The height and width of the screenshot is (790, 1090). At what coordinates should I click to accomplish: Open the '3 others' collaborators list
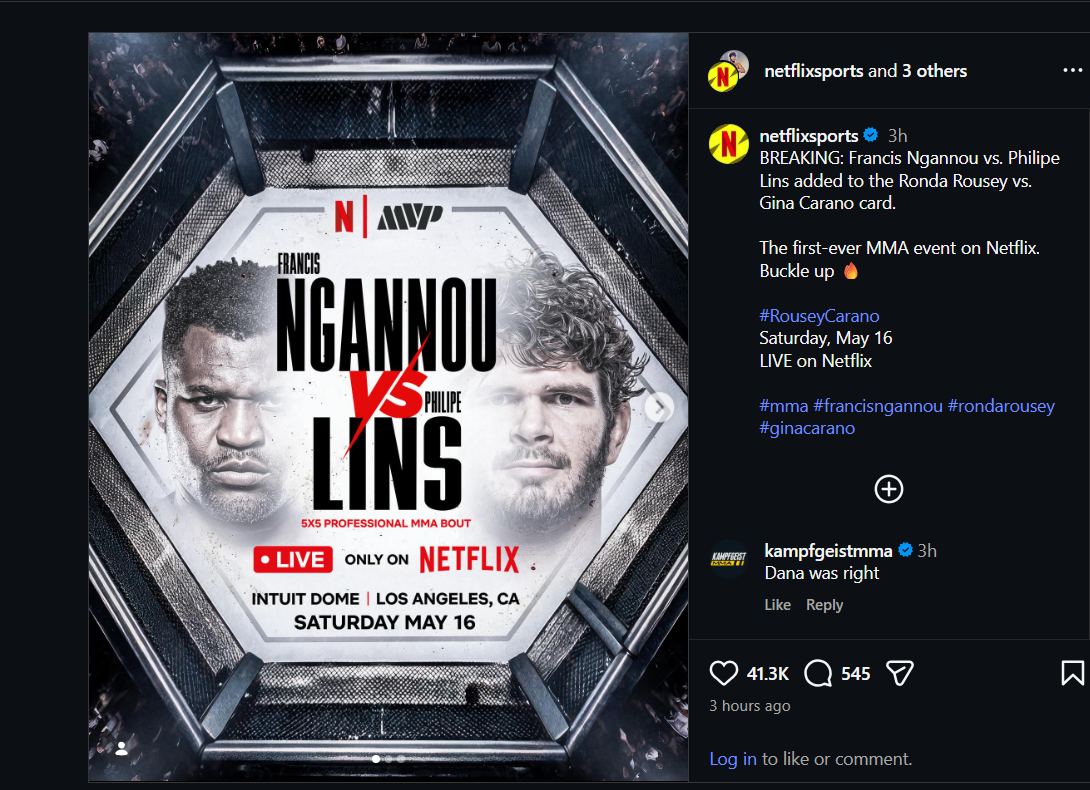click(x=934, y=71)
